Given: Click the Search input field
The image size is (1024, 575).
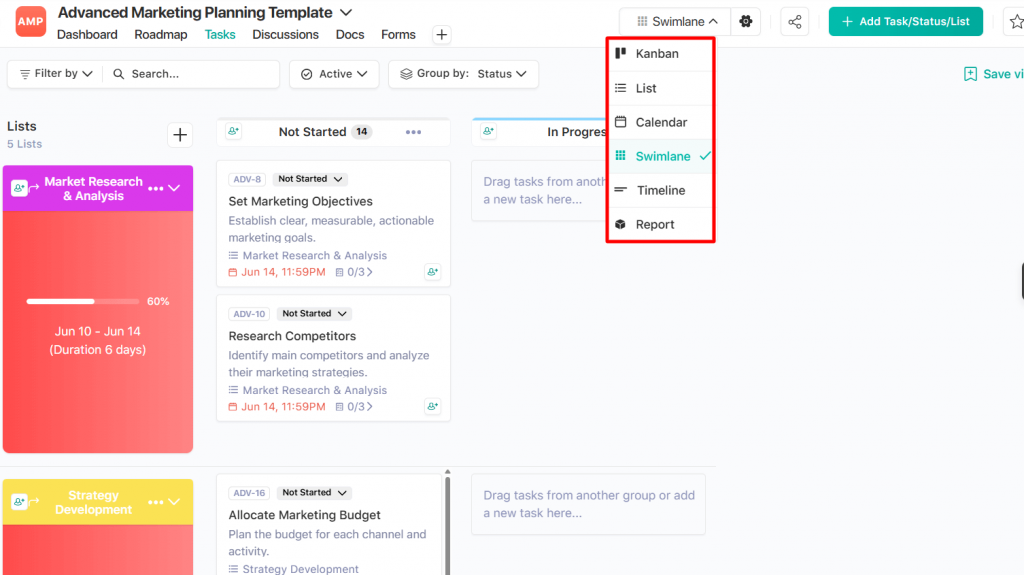Looking at the screenshot, I should click(192, 74).
